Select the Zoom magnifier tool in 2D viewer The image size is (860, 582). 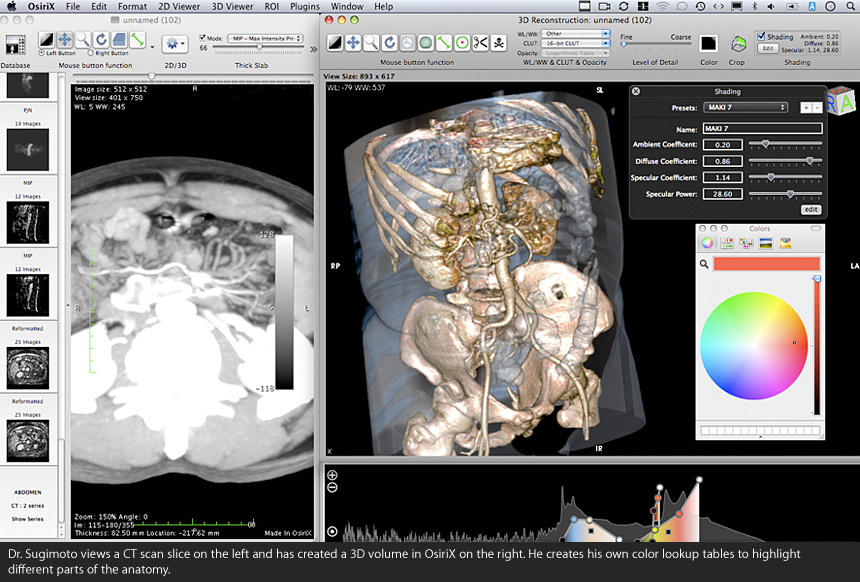[x=83, y=40]
